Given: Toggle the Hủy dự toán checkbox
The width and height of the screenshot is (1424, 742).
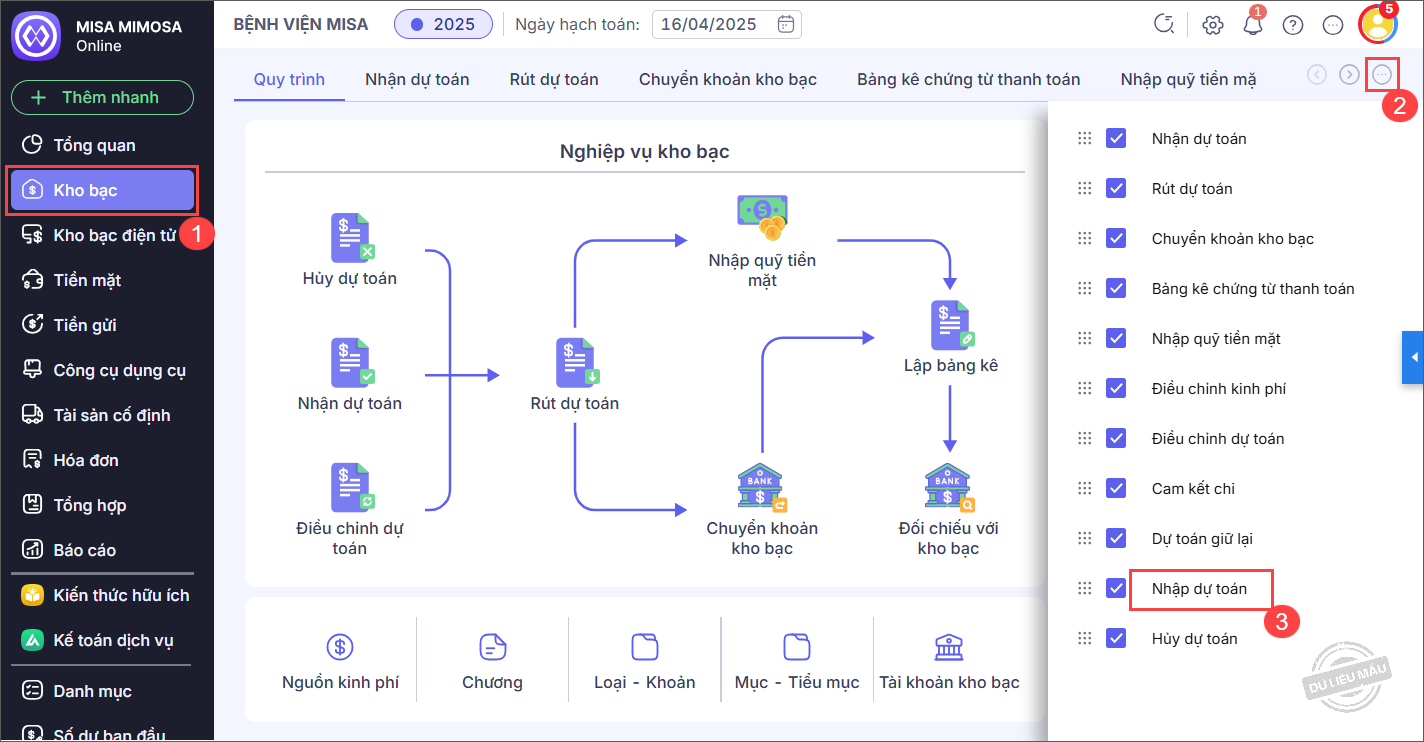Looking at the screenshot, I should point(1116,638).
